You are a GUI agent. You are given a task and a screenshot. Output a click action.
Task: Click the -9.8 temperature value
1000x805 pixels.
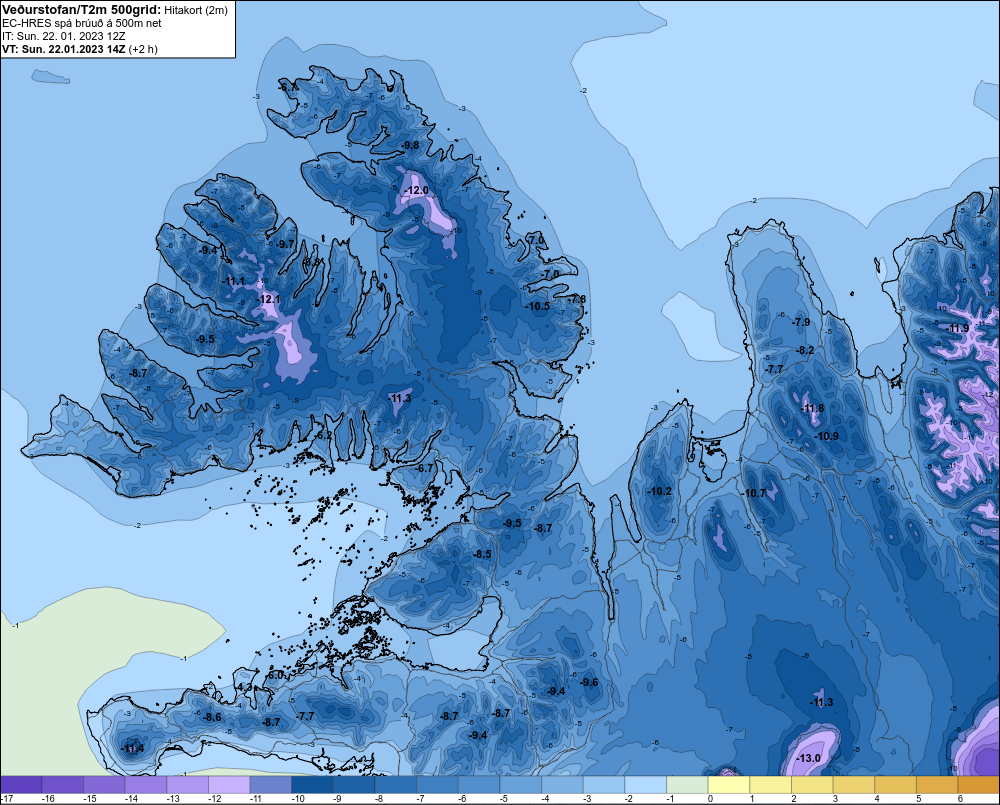tap(411, 145)
